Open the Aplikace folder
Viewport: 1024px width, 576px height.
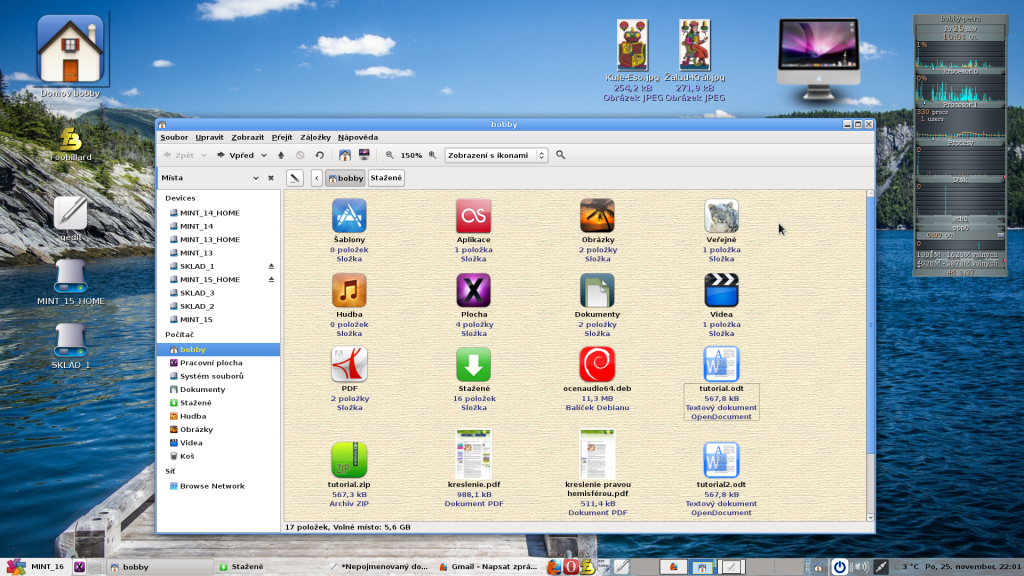(473, 216)
